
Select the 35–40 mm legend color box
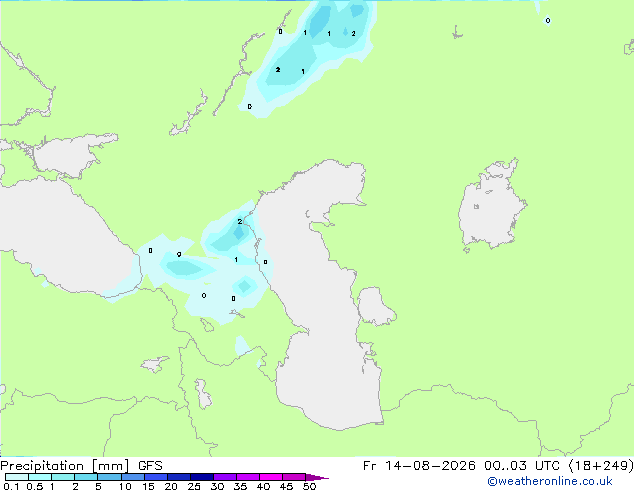[x=248, y=477]
